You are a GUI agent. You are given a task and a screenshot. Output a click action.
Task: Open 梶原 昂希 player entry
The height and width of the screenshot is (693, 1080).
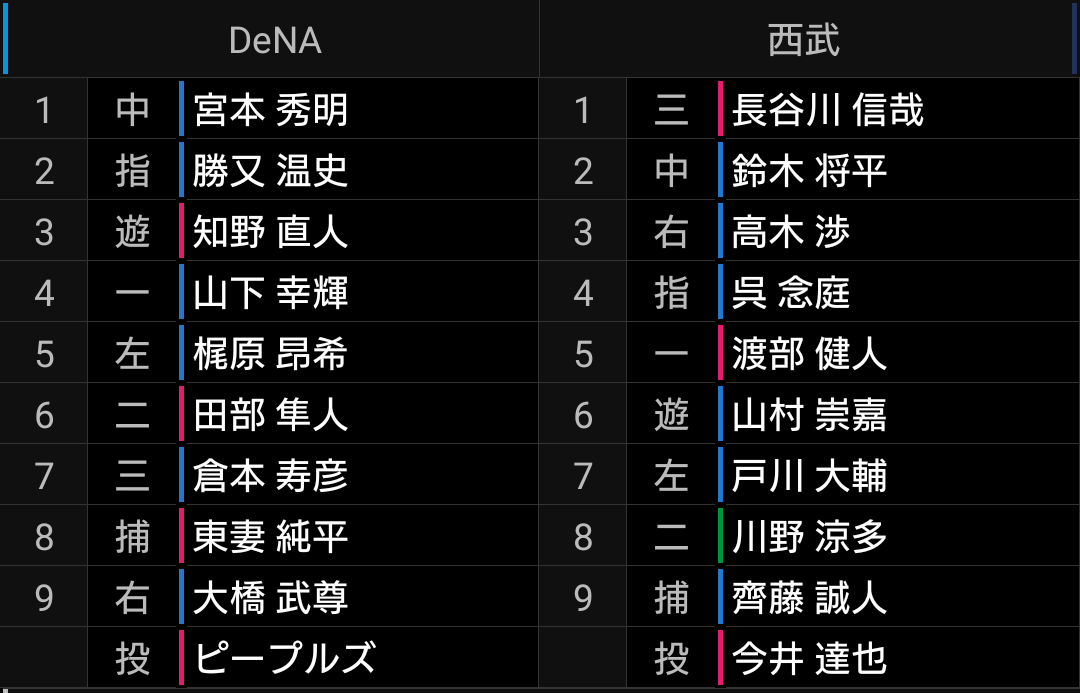(270, 353)
